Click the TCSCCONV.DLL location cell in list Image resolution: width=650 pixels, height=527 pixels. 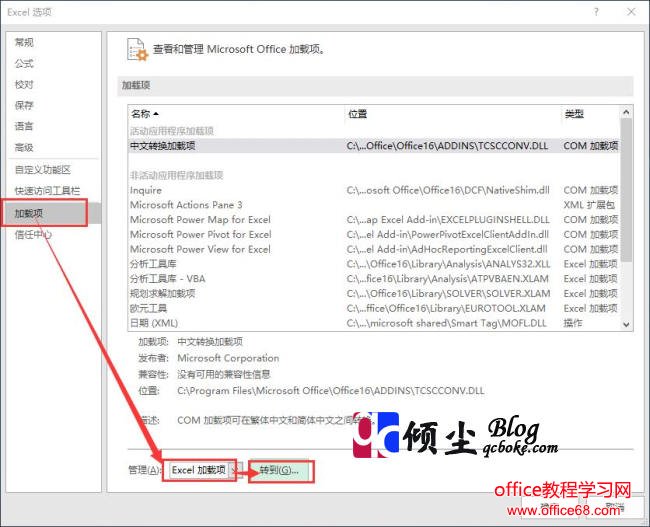pos(447,146)
